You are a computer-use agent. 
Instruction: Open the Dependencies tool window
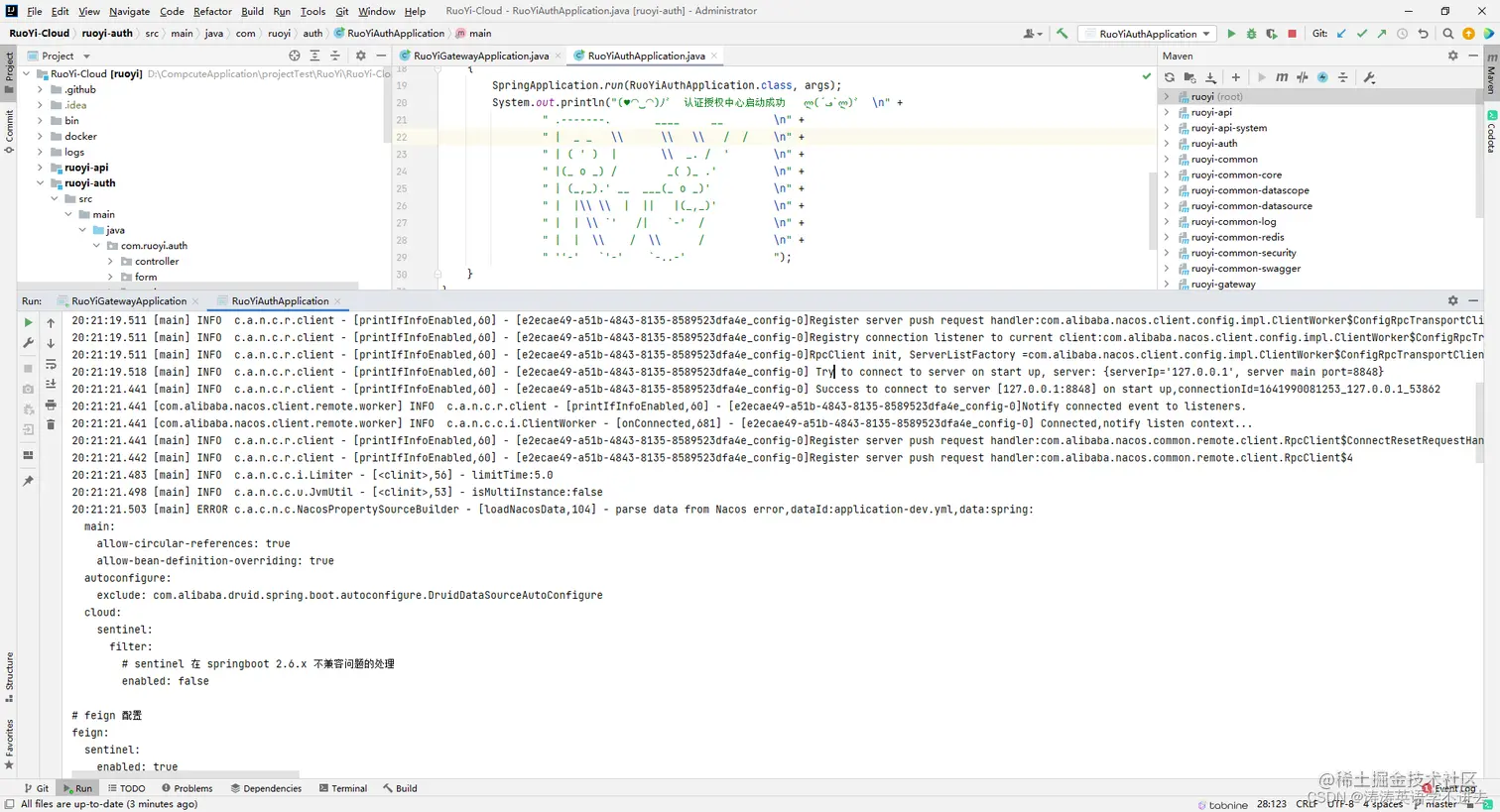(266, 788)
